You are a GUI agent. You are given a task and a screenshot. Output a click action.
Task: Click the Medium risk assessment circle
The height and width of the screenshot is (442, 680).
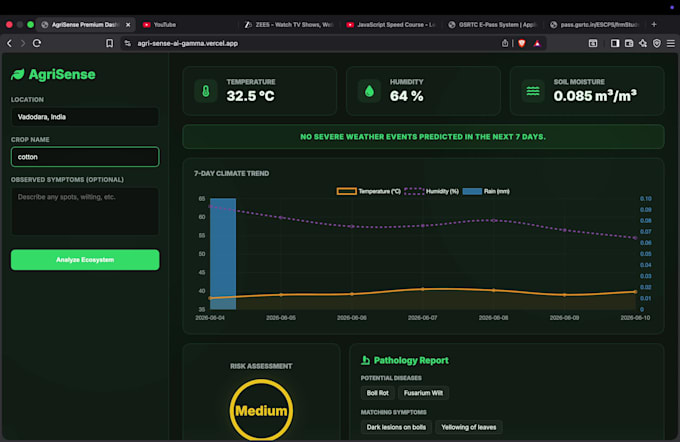(x=261, y=410)
